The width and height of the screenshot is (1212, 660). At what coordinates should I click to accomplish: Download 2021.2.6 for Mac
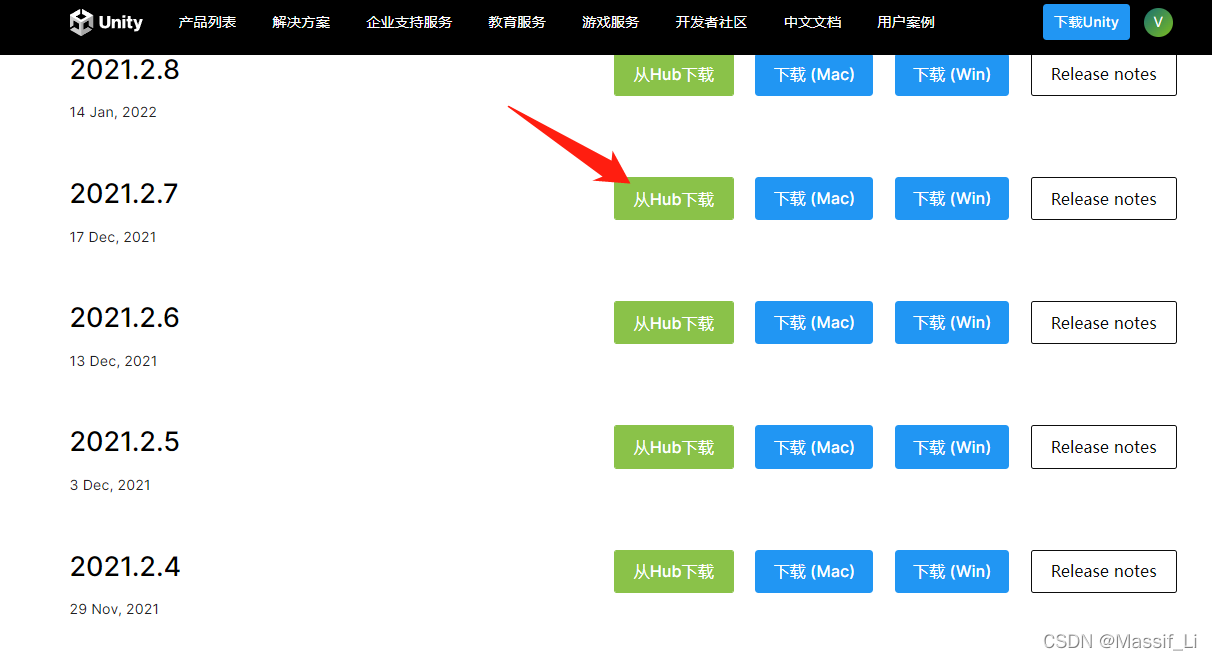click(814, 323)
